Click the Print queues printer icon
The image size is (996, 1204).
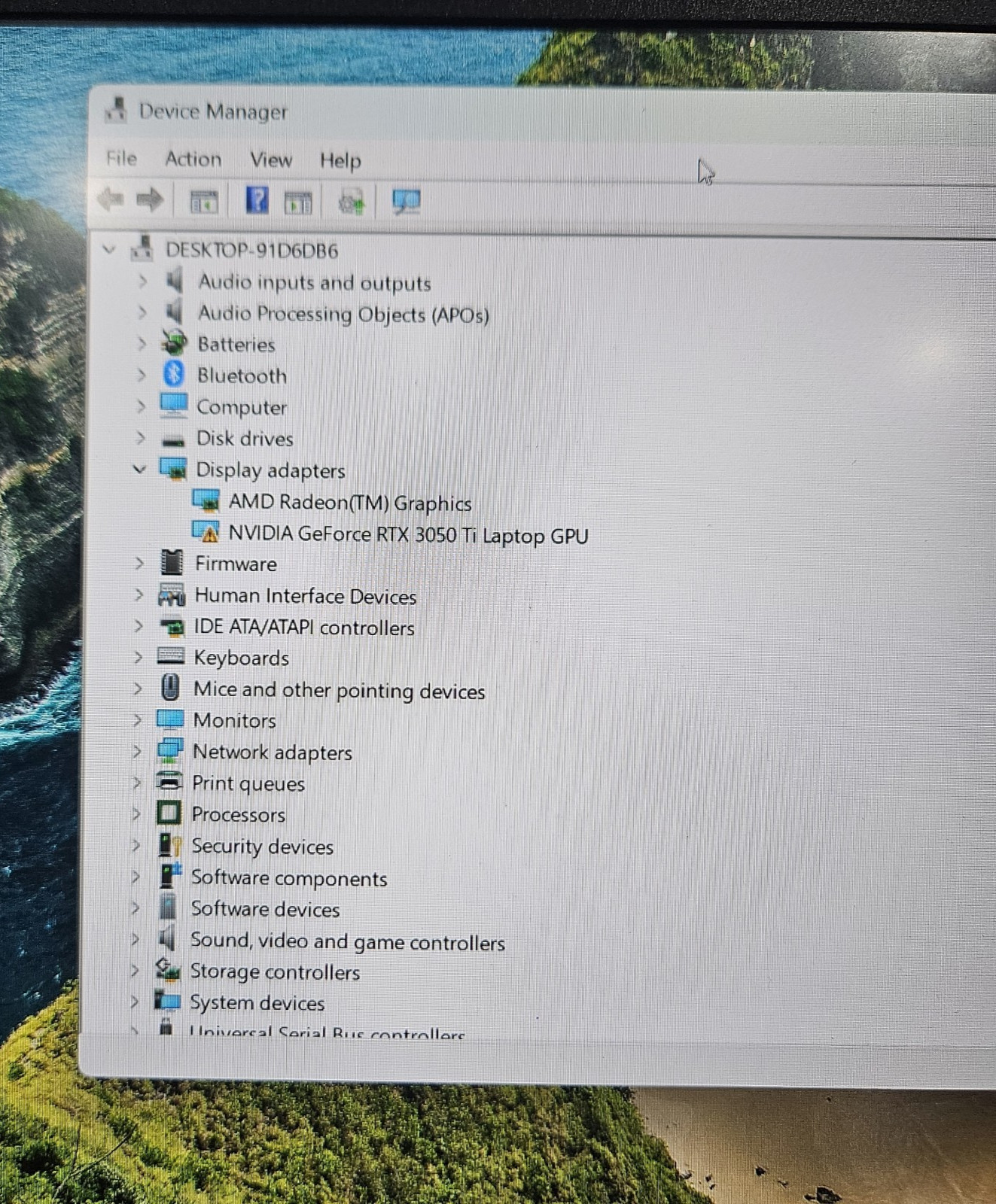coord(169,781)
